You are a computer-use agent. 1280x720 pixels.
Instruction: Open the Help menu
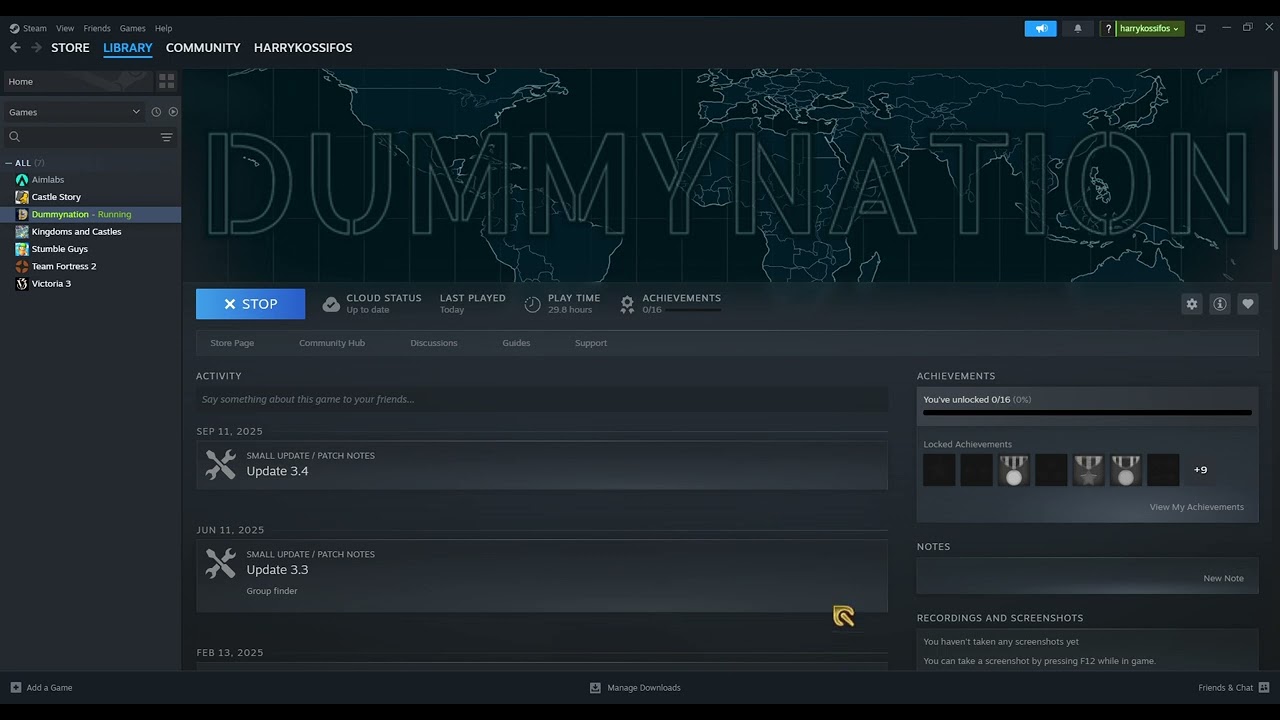click(x=164, y=28)
